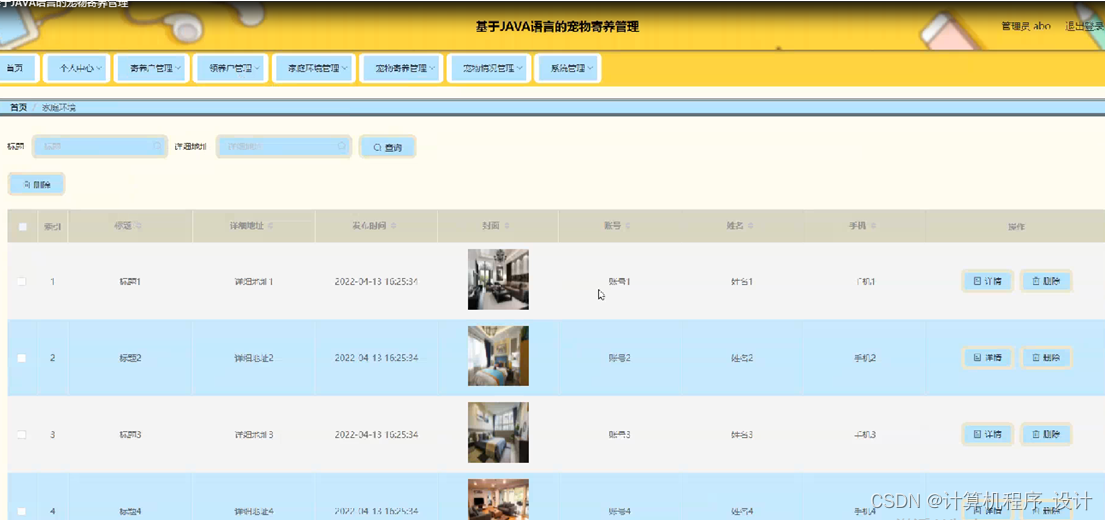This screenshot has height=520, width=1108.
Task: Sort by the 标题 column sort icon
Action: [x=138, y=226]
